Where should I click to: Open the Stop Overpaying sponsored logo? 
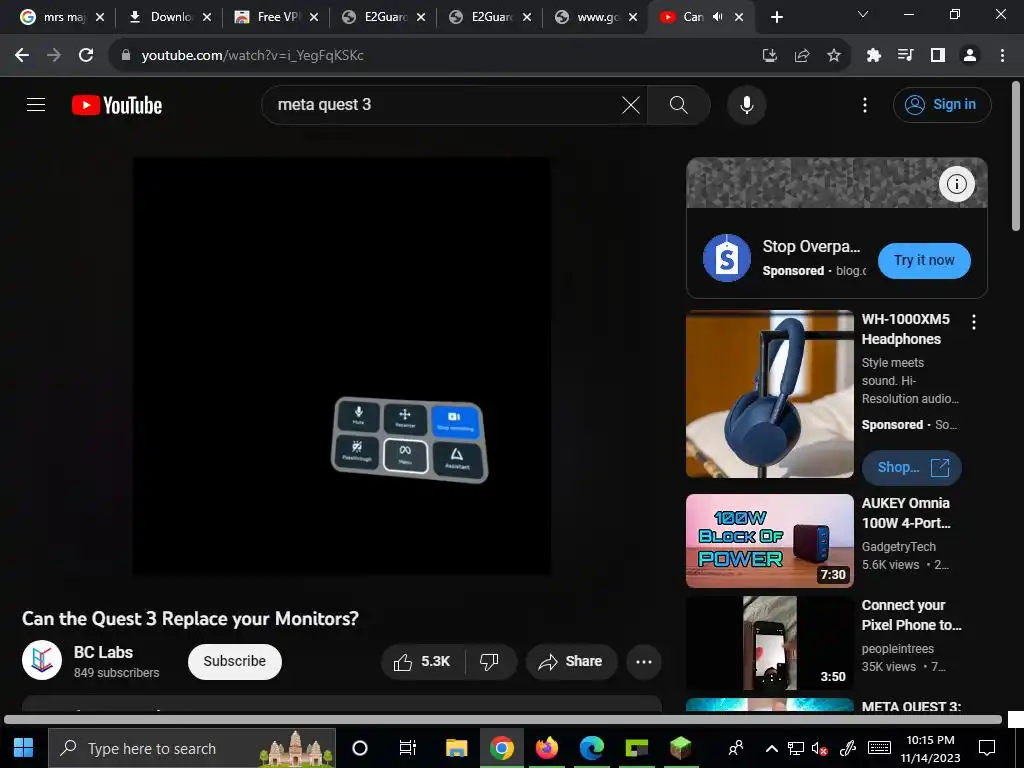pos(726,258)
